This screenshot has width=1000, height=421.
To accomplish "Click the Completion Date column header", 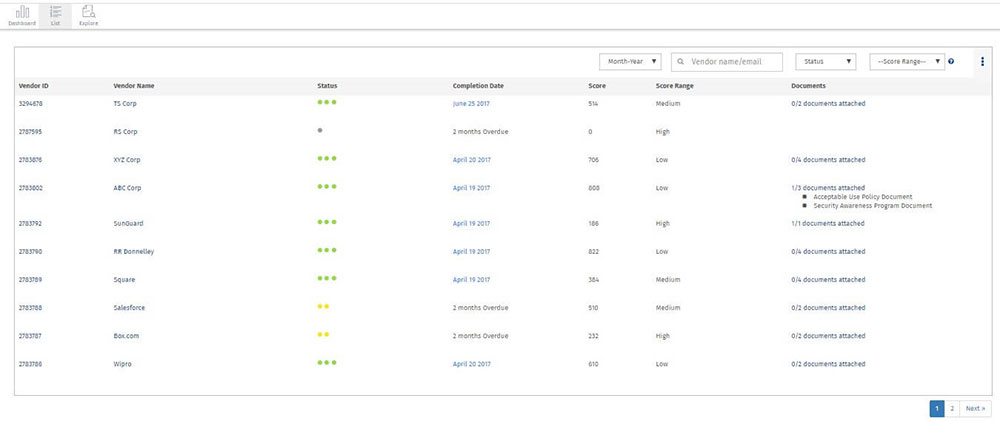I will click(478, 85).
